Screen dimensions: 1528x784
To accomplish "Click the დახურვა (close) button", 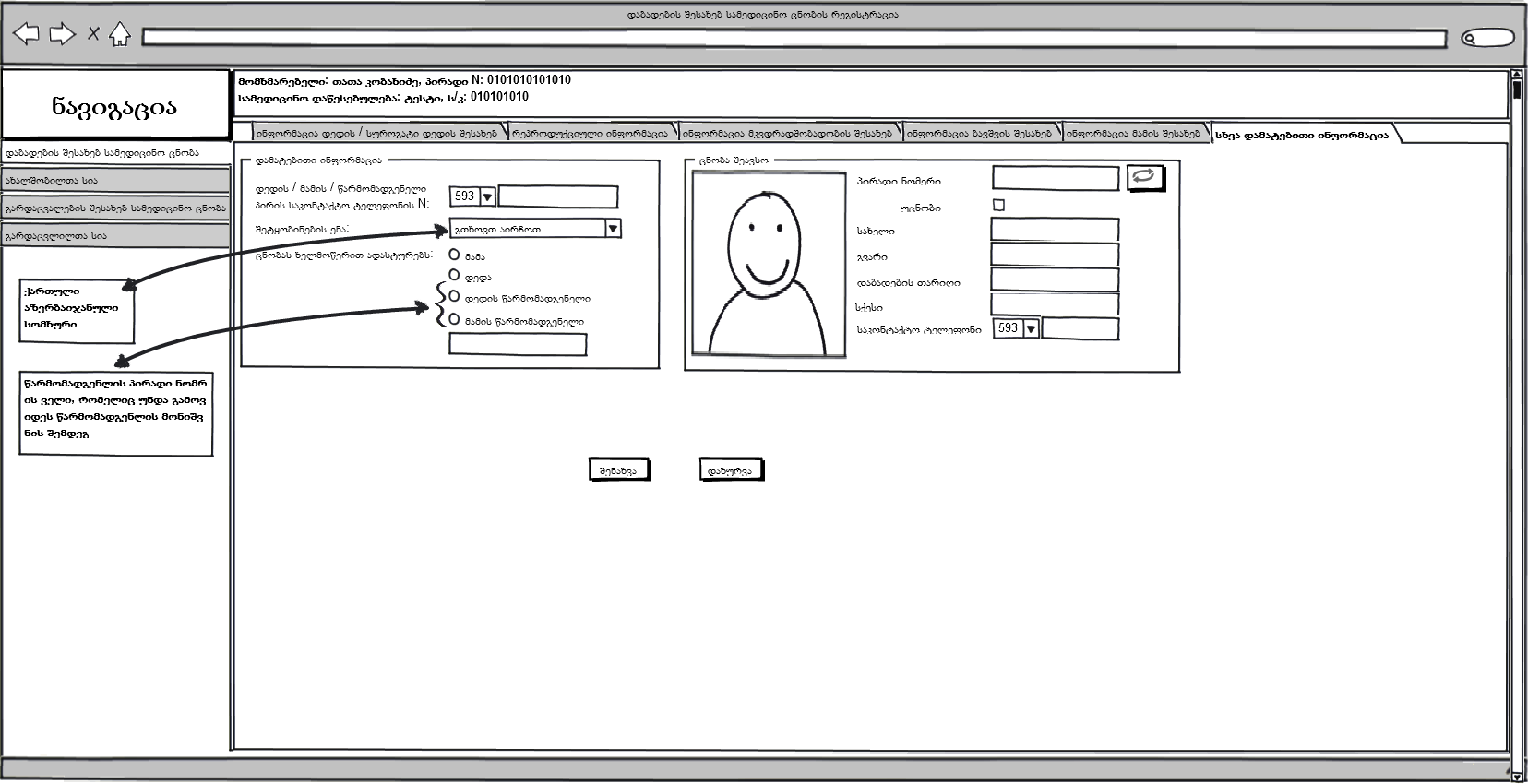I will click(x=730, y=470).
